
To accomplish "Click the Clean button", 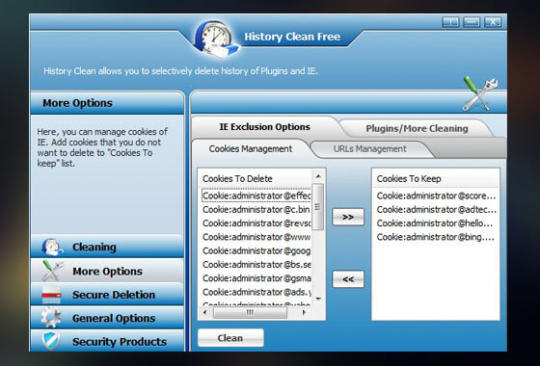I will [230, 338].
